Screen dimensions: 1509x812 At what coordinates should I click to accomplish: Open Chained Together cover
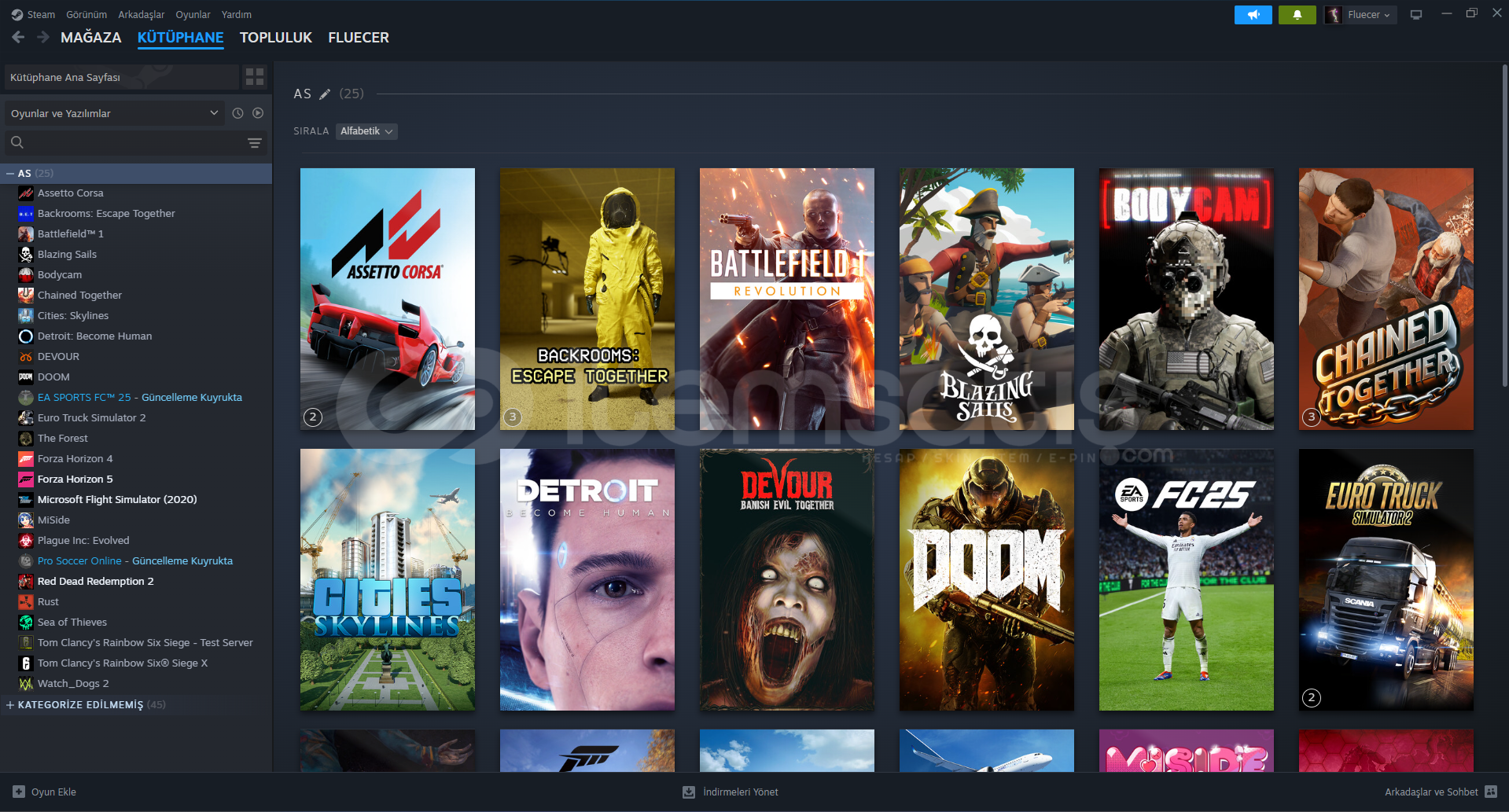(x=1386, y=299)
